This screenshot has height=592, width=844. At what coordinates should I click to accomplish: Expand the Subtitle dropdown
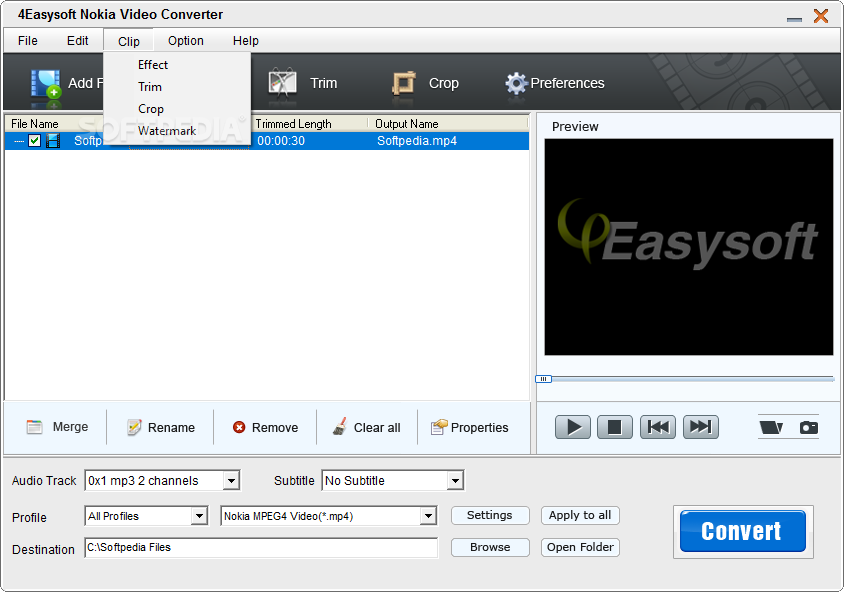tap(455, 481)
